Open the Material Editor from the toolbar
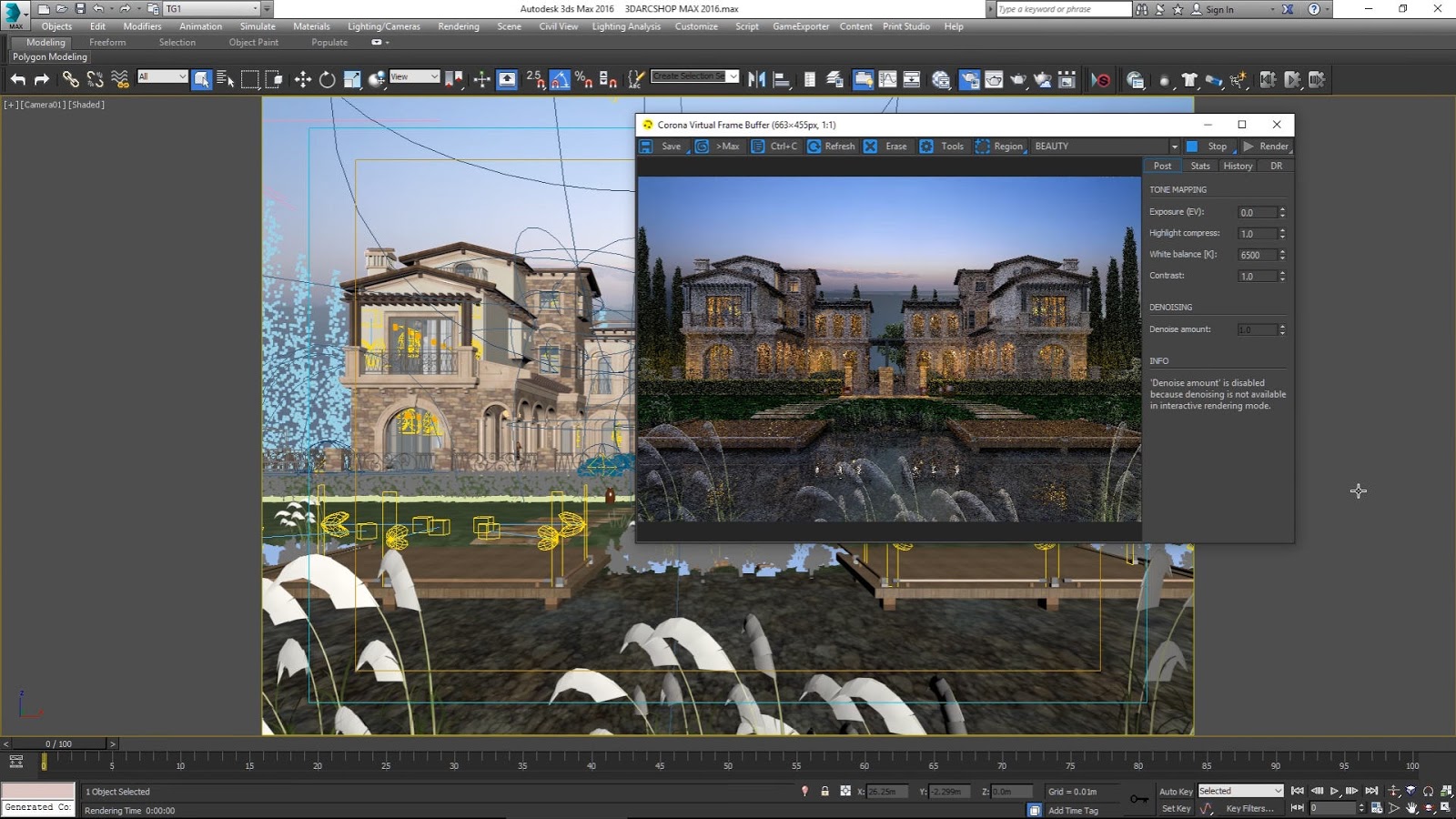Viewport: 1456px width, 819px height. click(x=967, y=79)
